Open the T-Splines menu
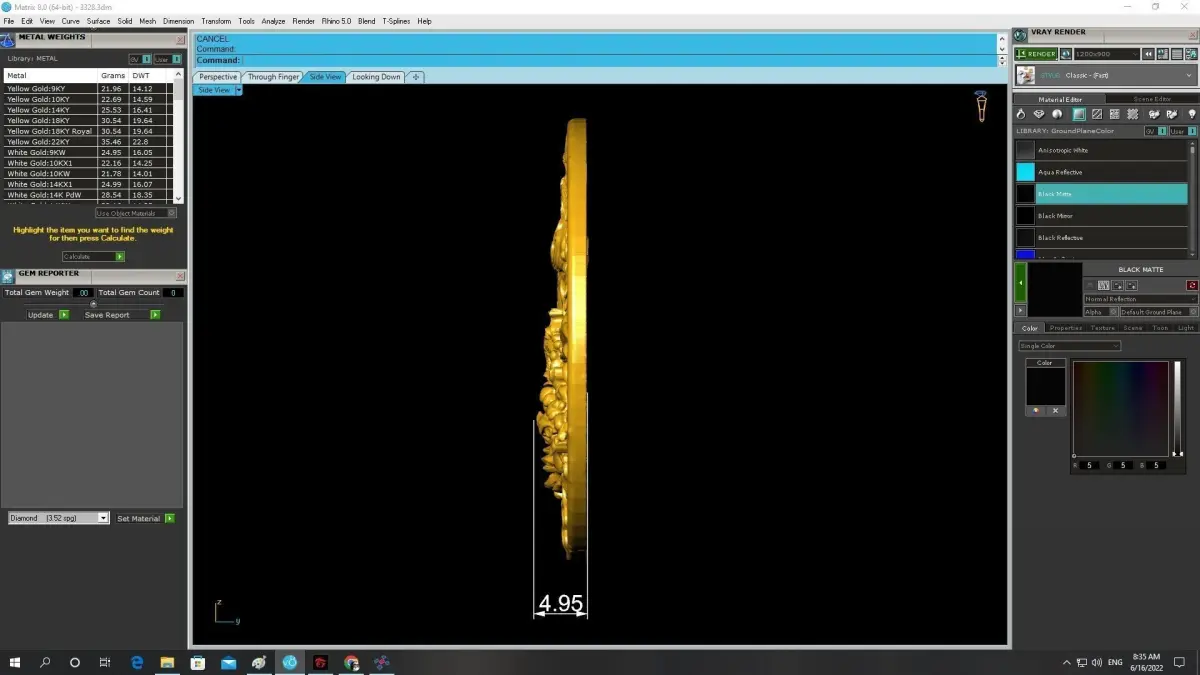This screenshot has width=1200, height=675. pyautogui.click(x=396, y=21)
